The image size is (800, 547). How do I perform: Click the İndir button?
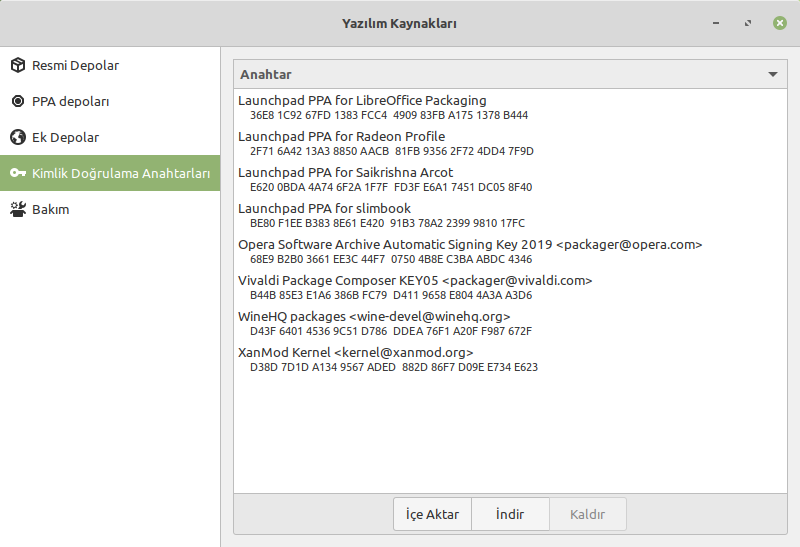(510, 514)
